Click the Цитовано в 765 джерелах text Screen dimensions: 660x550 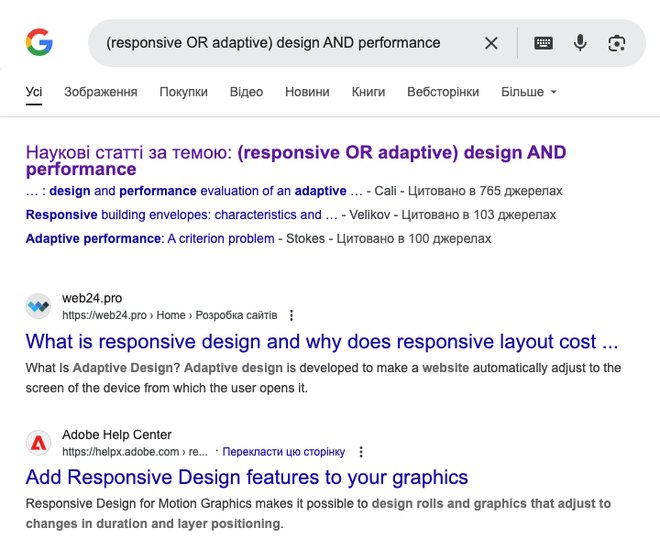485,191
